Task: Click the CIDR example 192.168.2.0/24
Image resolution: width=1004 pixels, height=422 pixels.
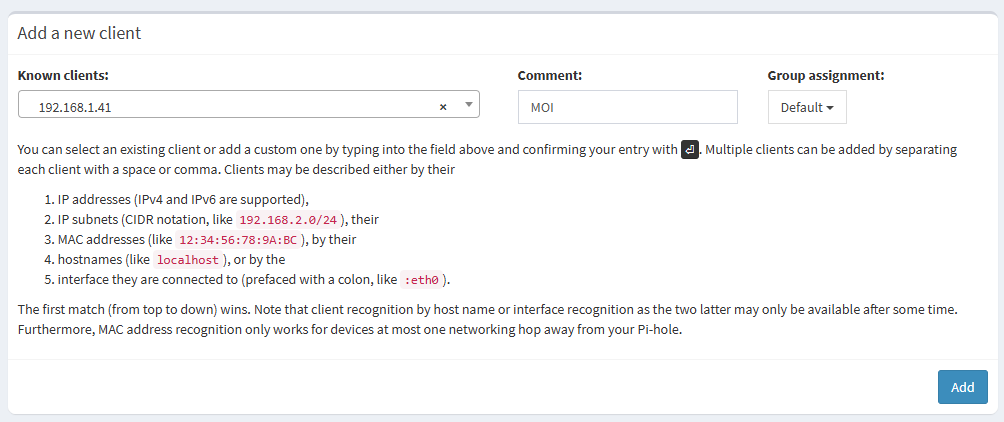Action: pyautogui.click(x=291, y=220)
